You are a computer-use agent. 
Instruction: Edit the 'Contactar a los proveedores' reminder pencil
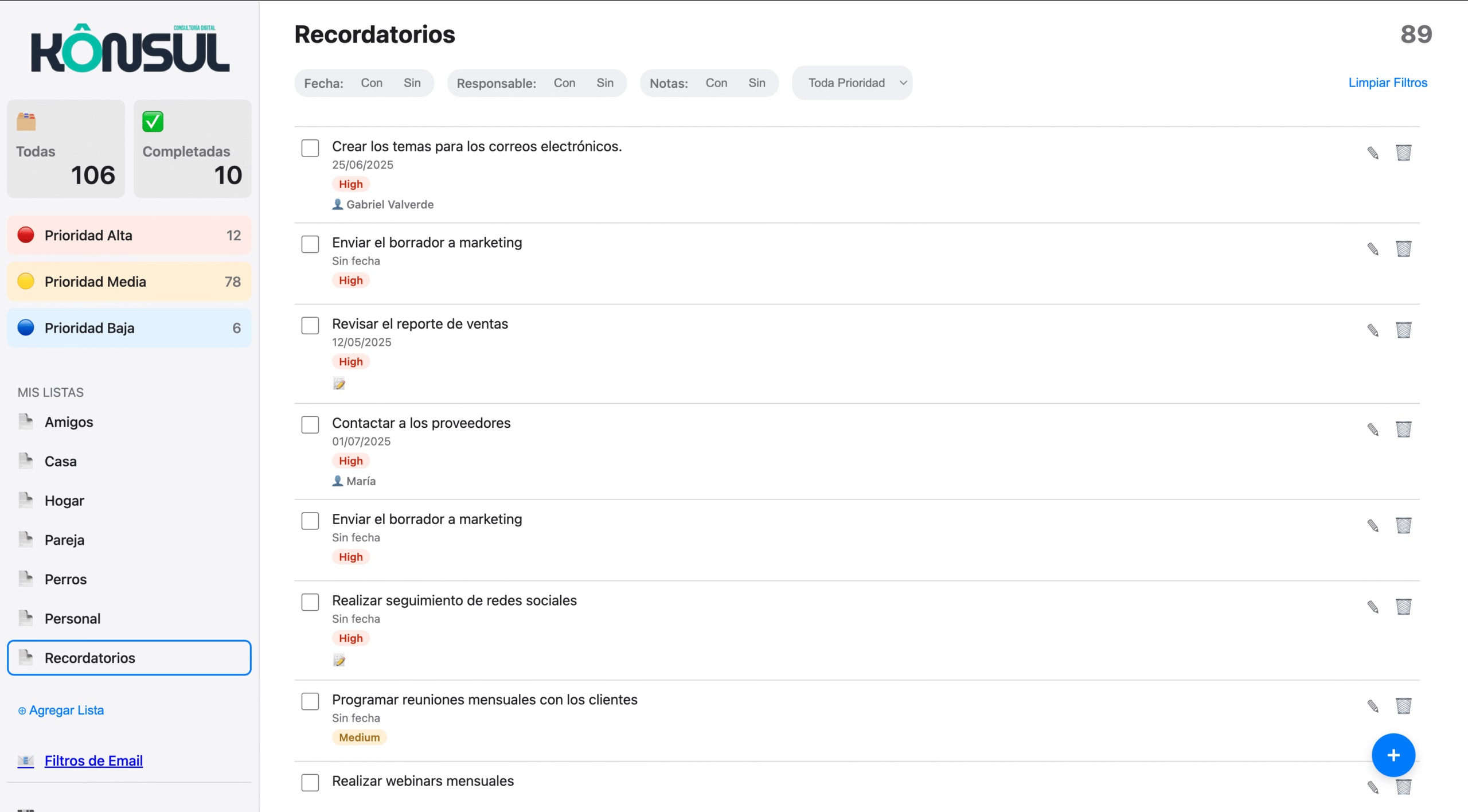pyautogui.click(x=1373, y=429)
